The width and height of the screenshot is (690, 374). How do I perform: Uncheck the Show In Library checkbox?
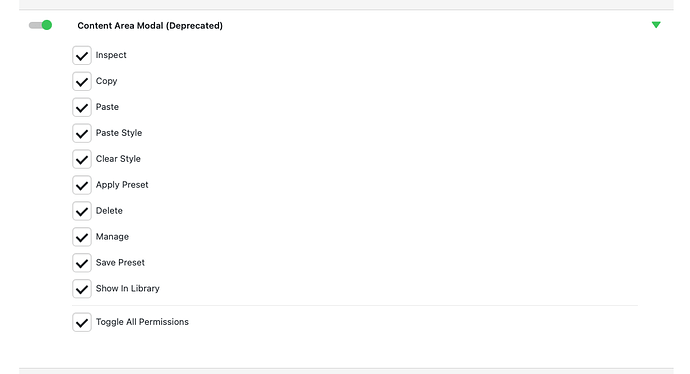pos(82,289)
